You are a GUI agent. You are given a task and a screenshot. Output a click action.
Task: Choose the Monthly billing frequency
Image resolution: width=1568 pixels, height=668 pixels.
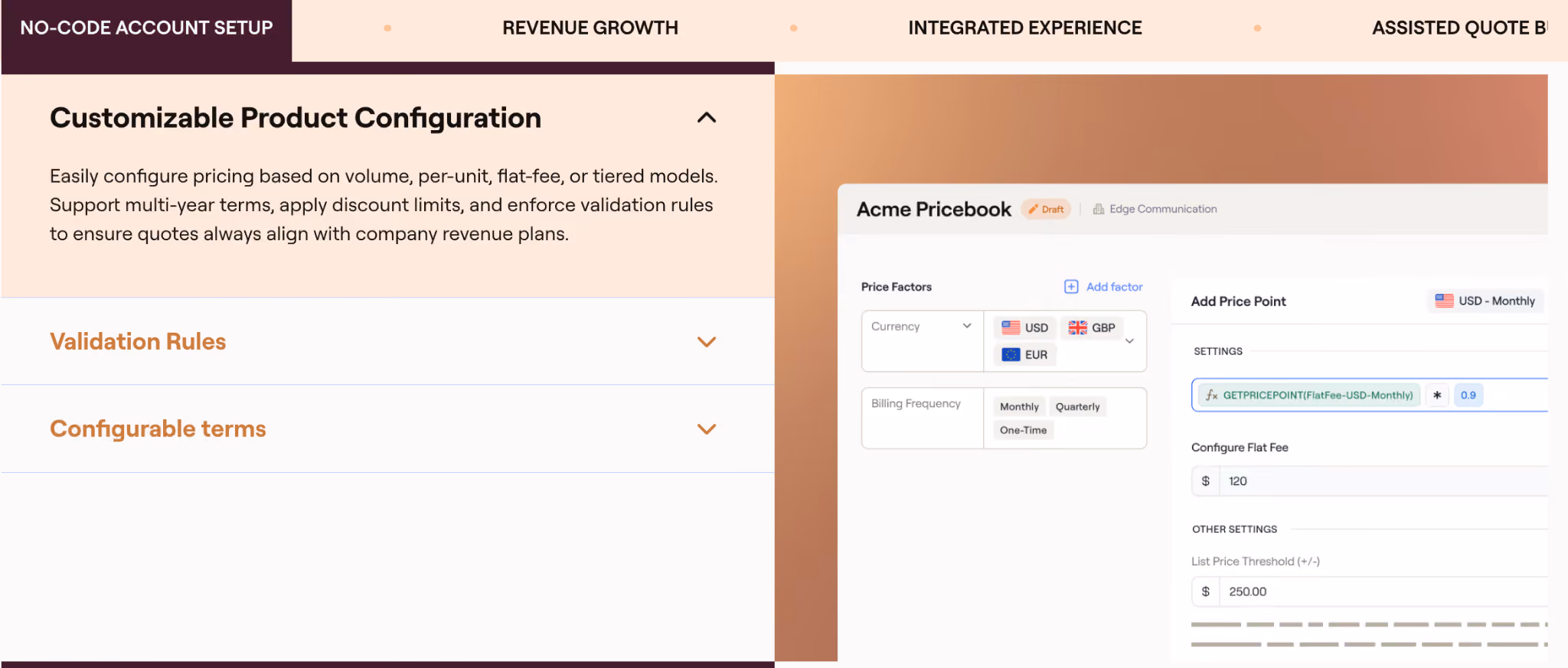(1019, 406)
